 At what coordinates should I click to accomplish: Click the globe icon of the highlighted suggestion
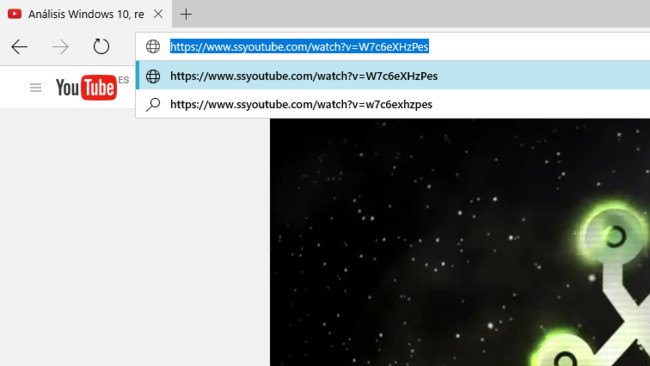(153, 76)
